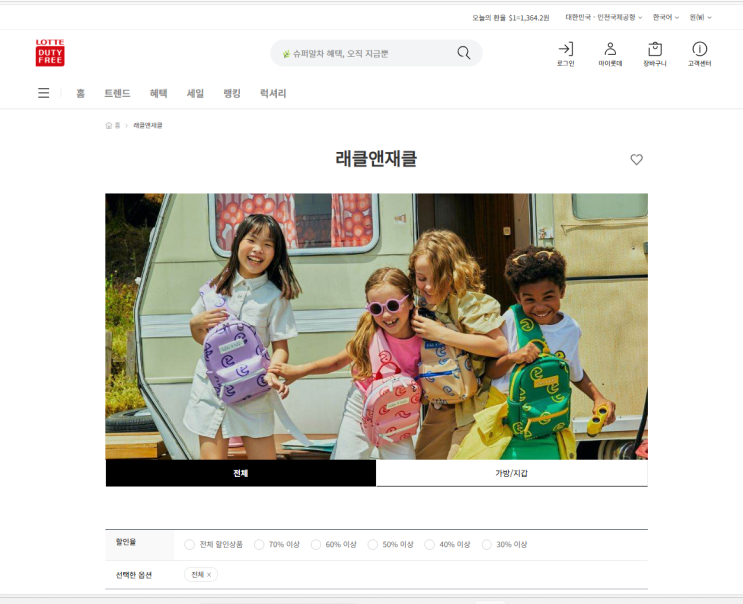Expand the 대한민국 · 인천국제공항 dropdown
Image resolution: width=743 pixels, height=604 pixels.
pyautogui.click(x=604, y=18)
